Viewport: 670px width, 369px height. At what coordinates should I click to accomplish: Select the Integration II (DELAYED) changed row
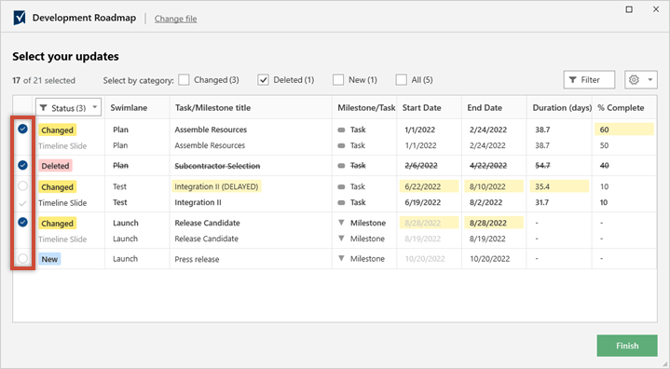23,186
